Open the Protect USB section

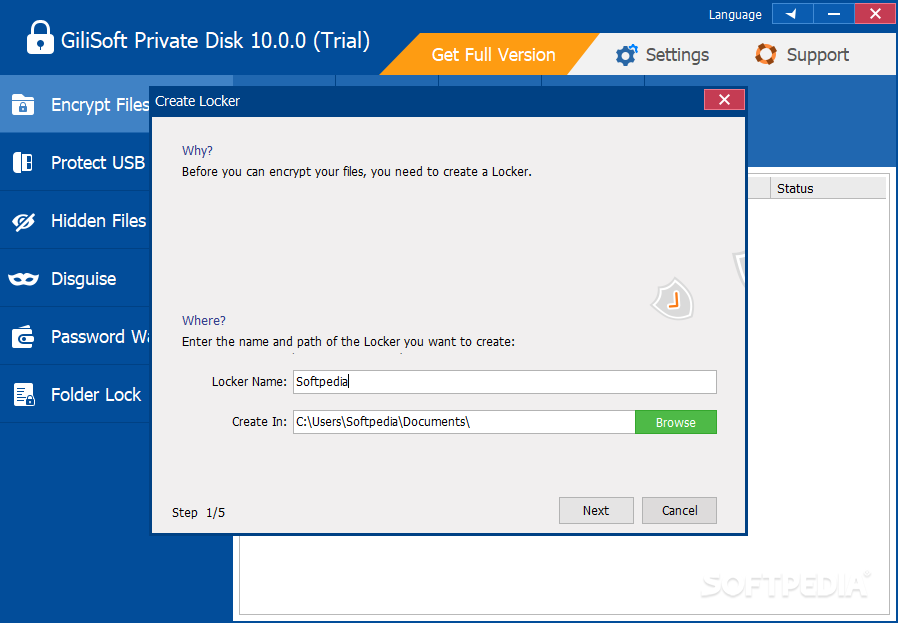(76, 163)
